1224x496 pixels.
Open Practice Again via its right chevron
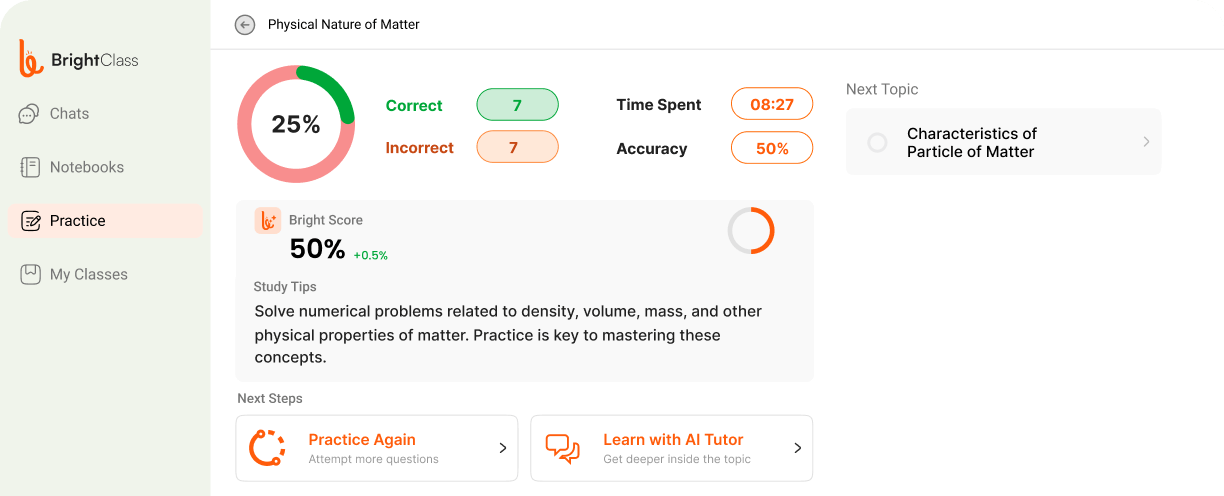(503, 448)
